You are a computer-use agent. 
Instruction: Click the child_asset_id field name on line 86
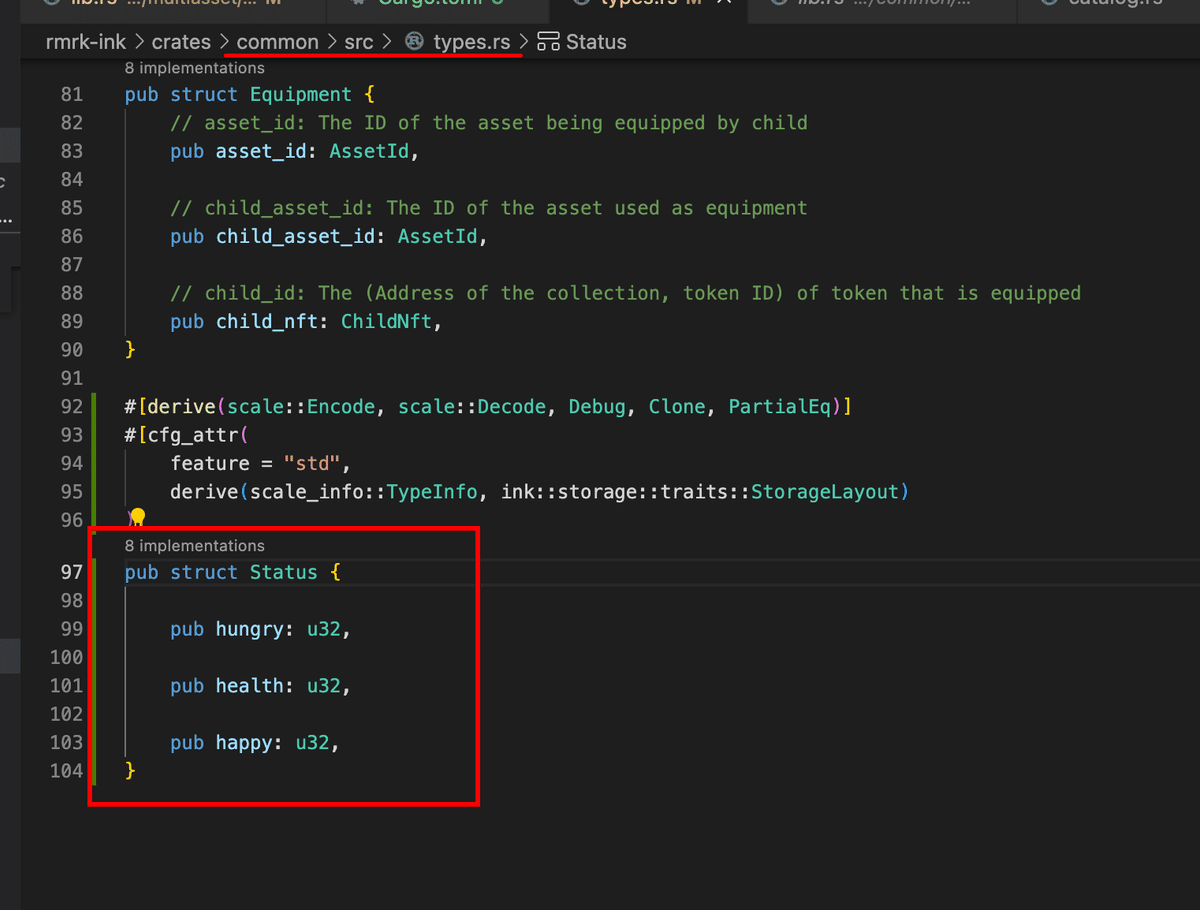pos(295,237)
